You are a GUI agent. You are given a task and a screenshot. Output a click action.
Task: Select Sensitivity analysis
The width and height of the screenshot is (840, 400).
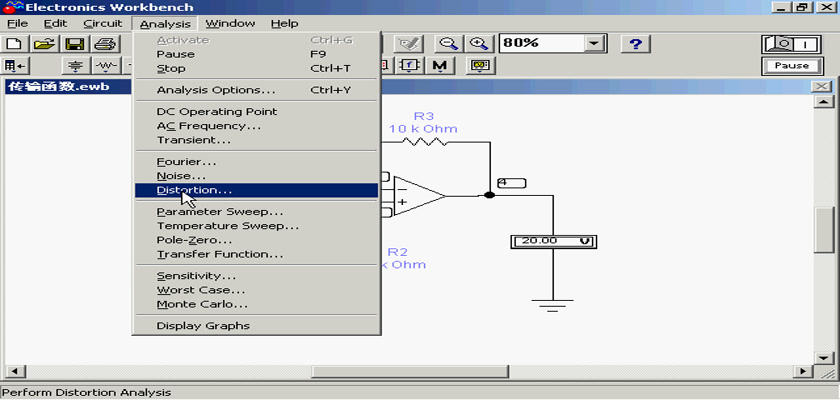coord(257,276)
